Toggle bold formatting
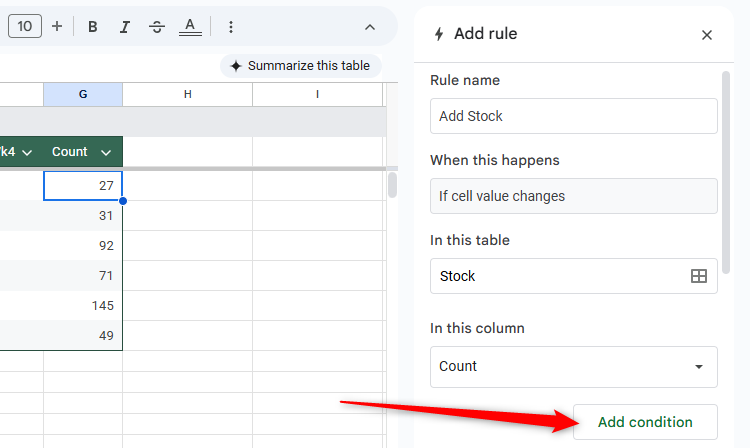Image resolution: width=750 pixels, height=448 pixels. tap(93, 27)
